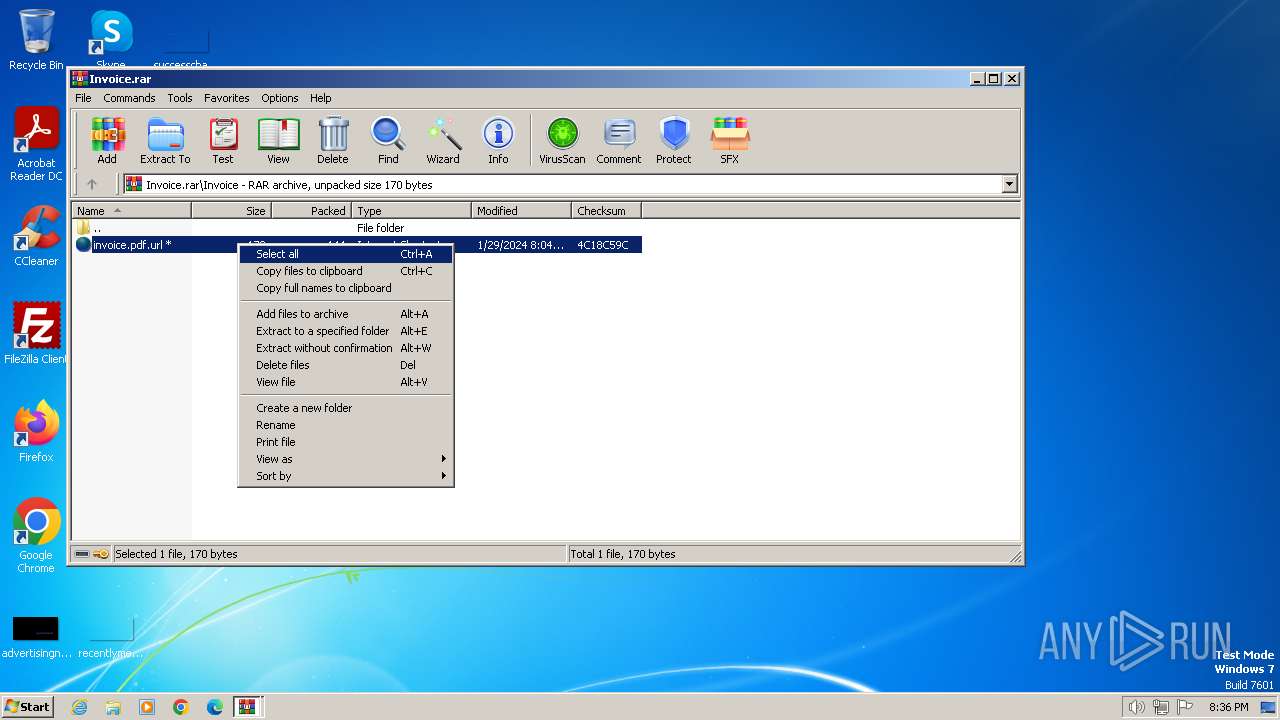Click the Protect shield icon
Viewport: 1280px width, 720px height.
[x=674, y=140]
